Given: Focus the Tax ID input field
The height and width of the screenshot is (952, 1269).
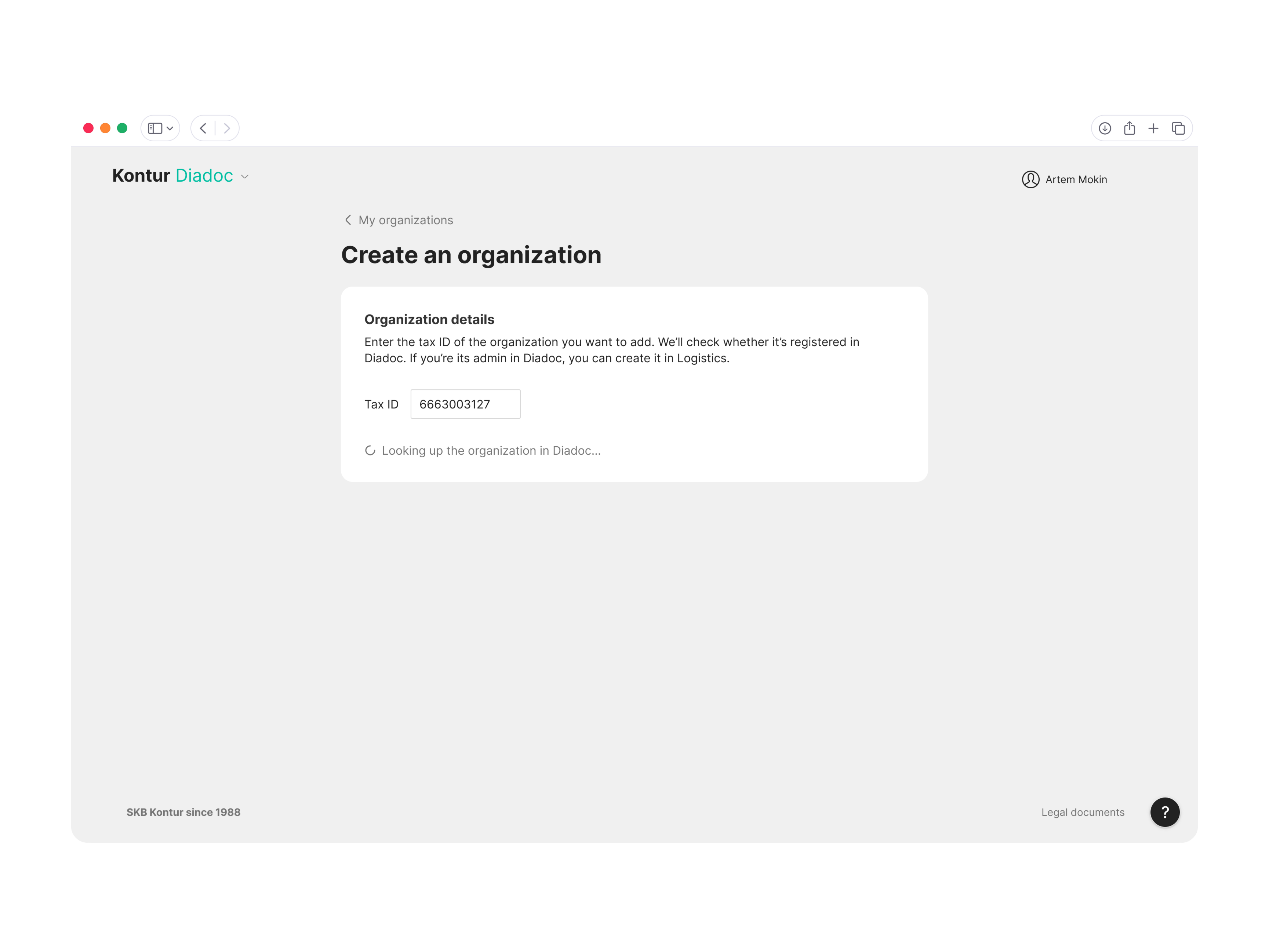Looking at the screenshot, I should (x=465, y=404).
